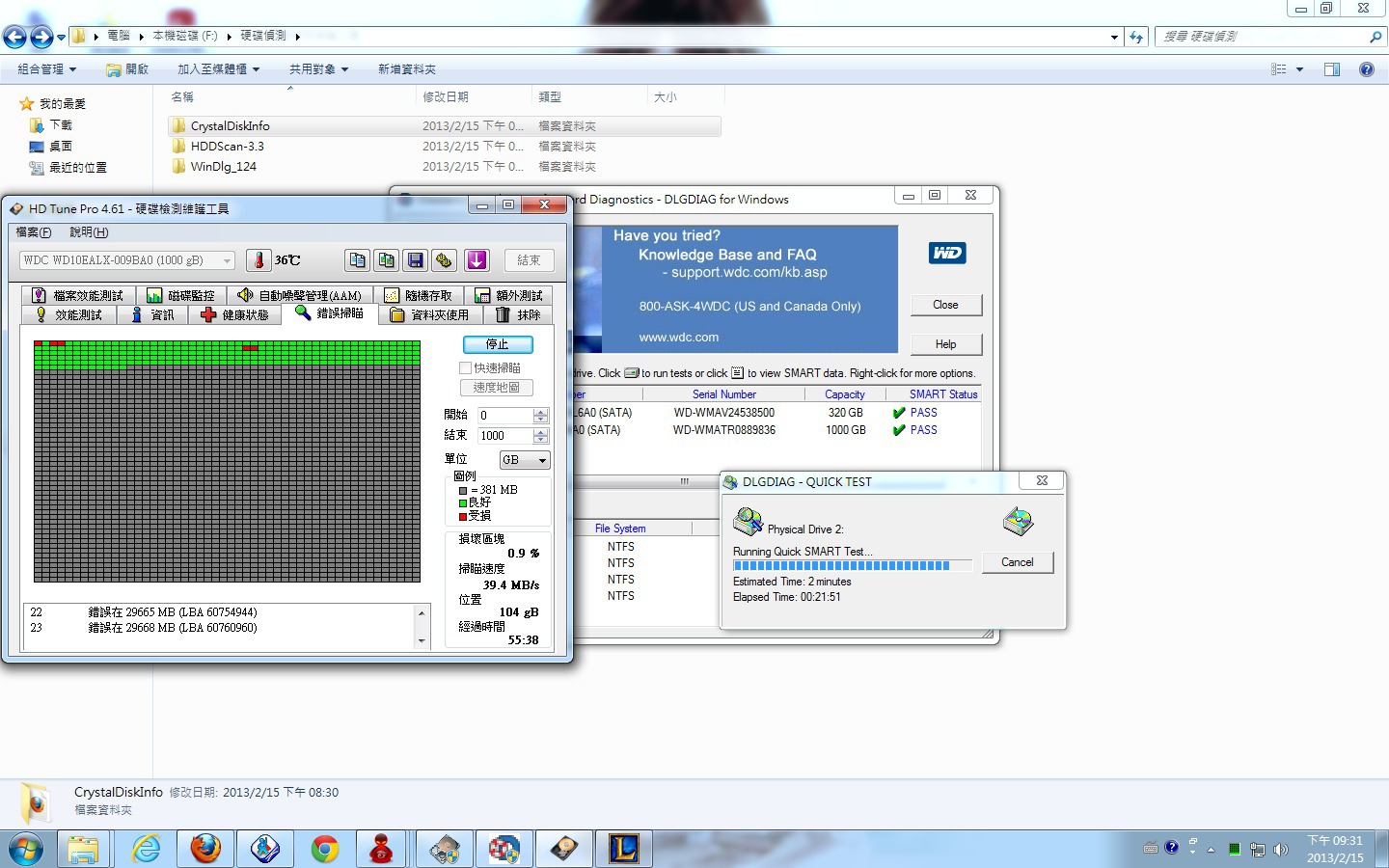Select drive WD-WMAV24538500 row in WD Diagnostics
1389x868 pixels.
tap(776, 413)
